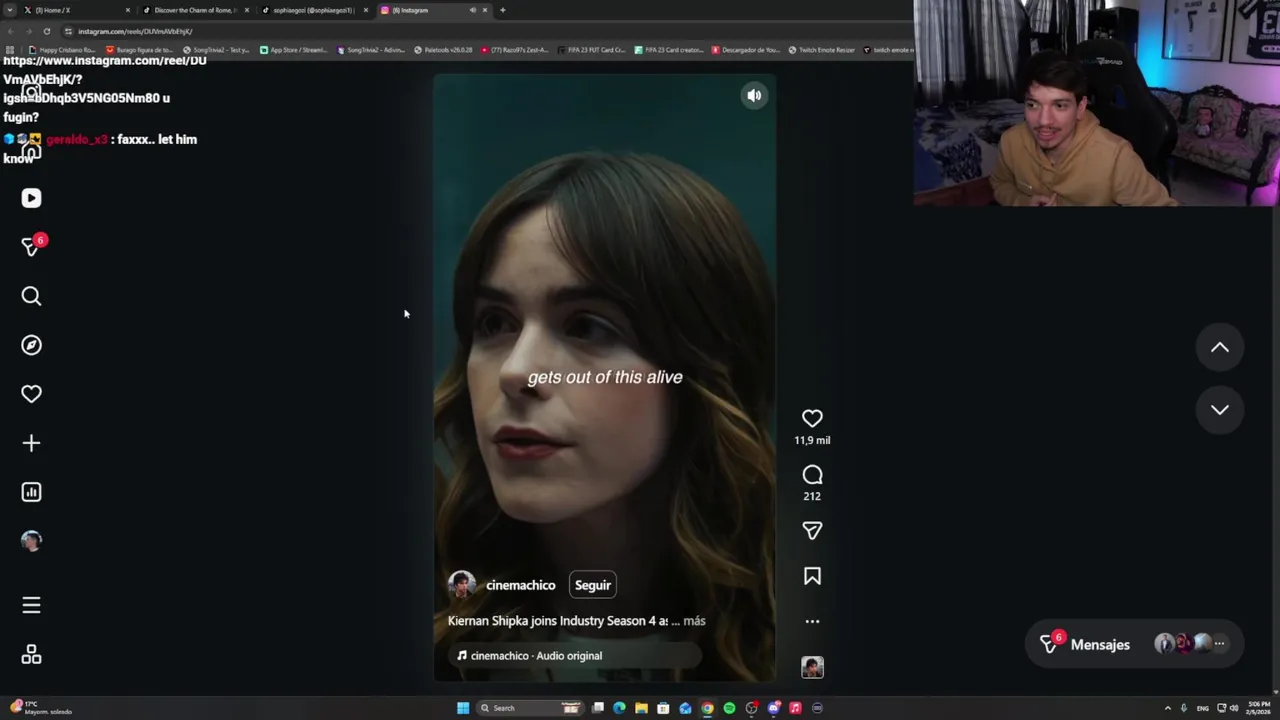This screenshot has width=1280, height=720.
Task: Open 'cinemachico · Audio original' audio link
Action: point(536,656)
